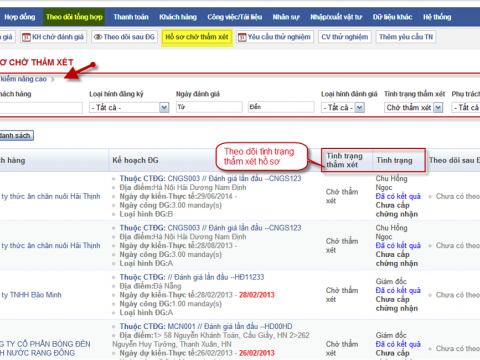The width and height of the screenshot is (480, 360).
Task: Open the Hệ thống menu
Action: (x=437, y=17)
